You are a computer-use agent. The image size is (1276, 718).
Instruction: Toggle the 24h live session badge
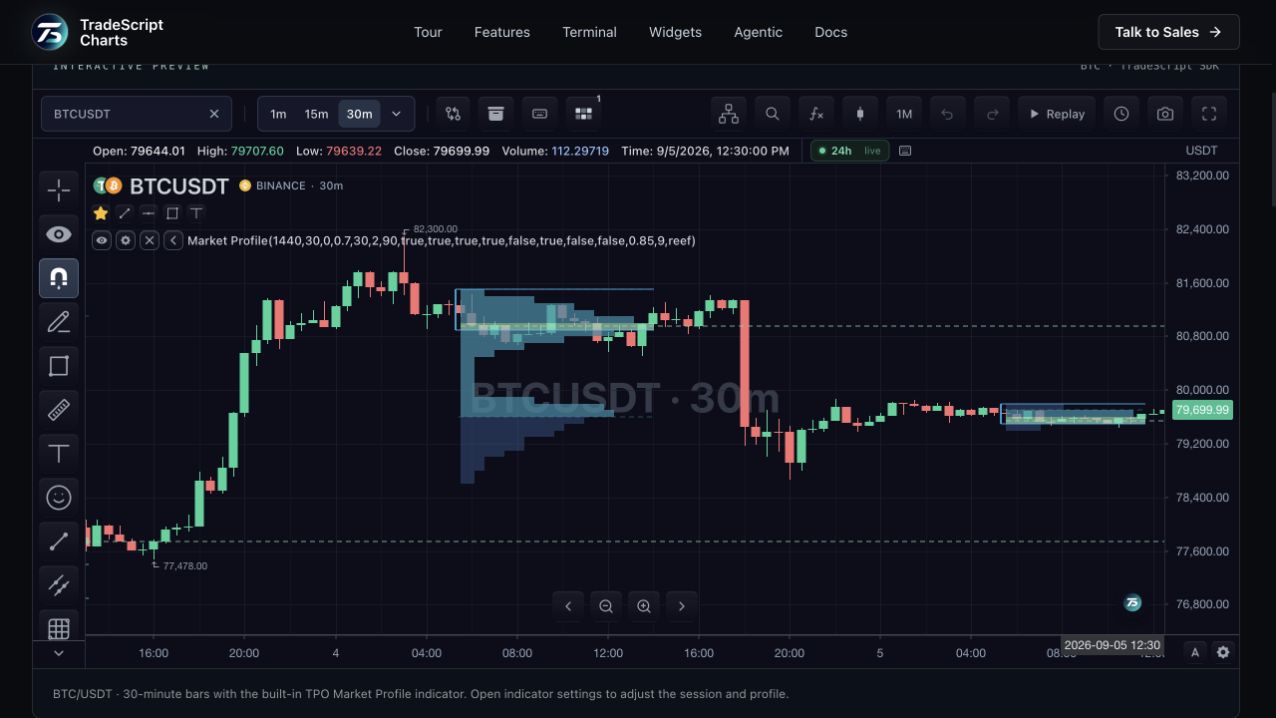click(850, 151)
